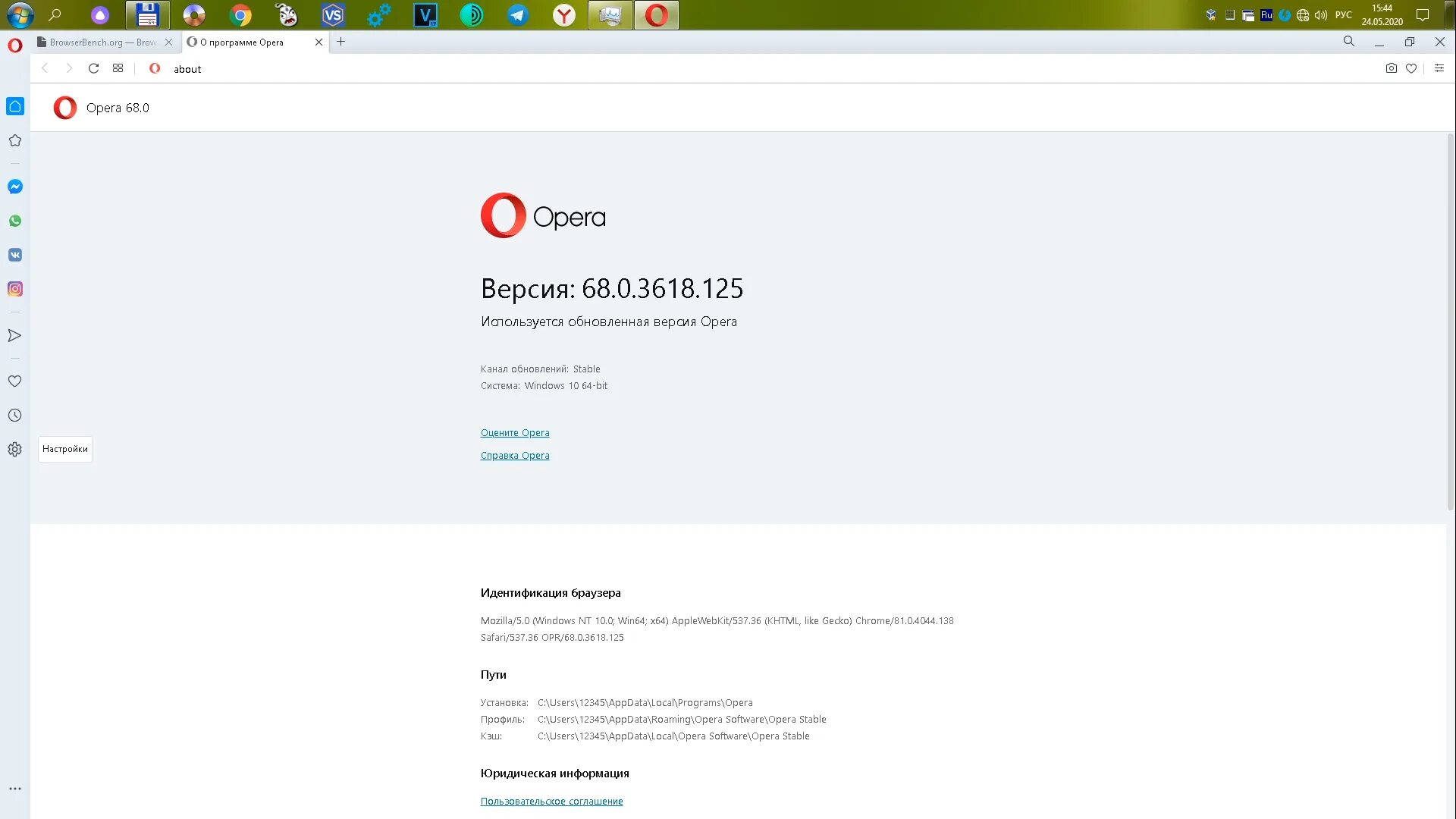Open VK messenger in sidebar
The width and height of the screenshot is (1456, 819).
point(15,255)
